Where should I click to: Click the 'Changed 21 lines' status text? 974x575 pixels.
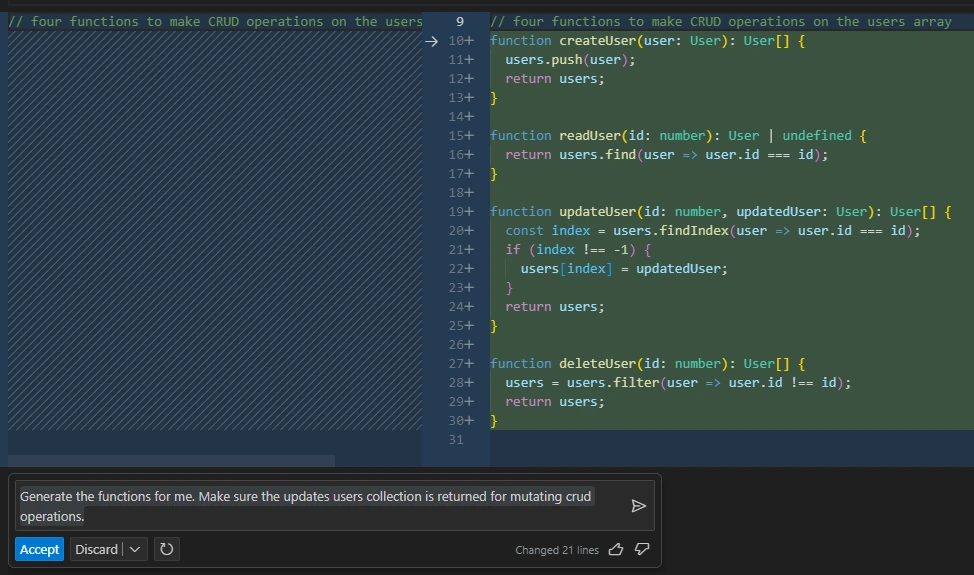pyautogui.click(x=557, y=550)
